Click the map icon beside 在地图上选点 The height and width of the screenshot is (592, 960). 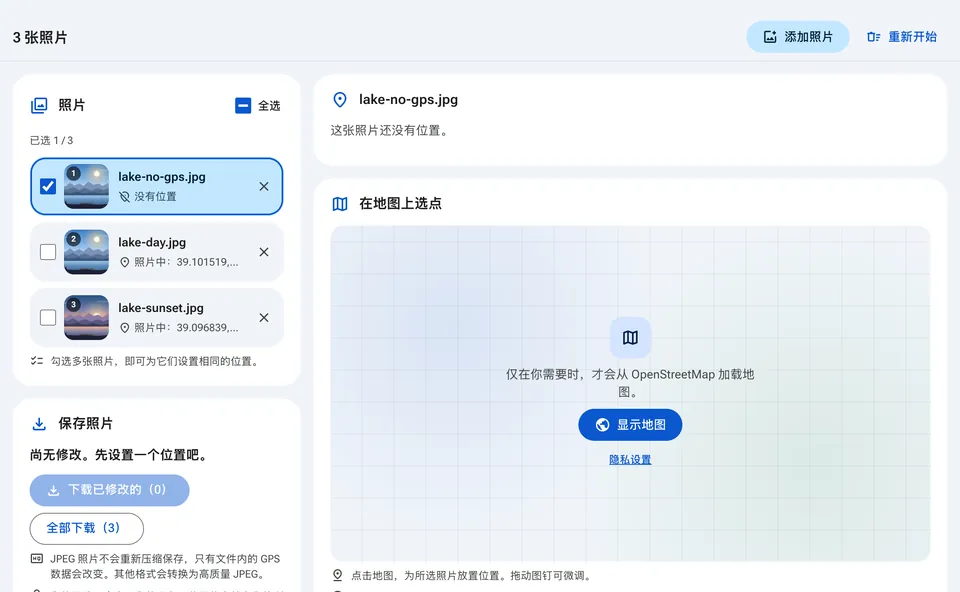tap(340, 204)
